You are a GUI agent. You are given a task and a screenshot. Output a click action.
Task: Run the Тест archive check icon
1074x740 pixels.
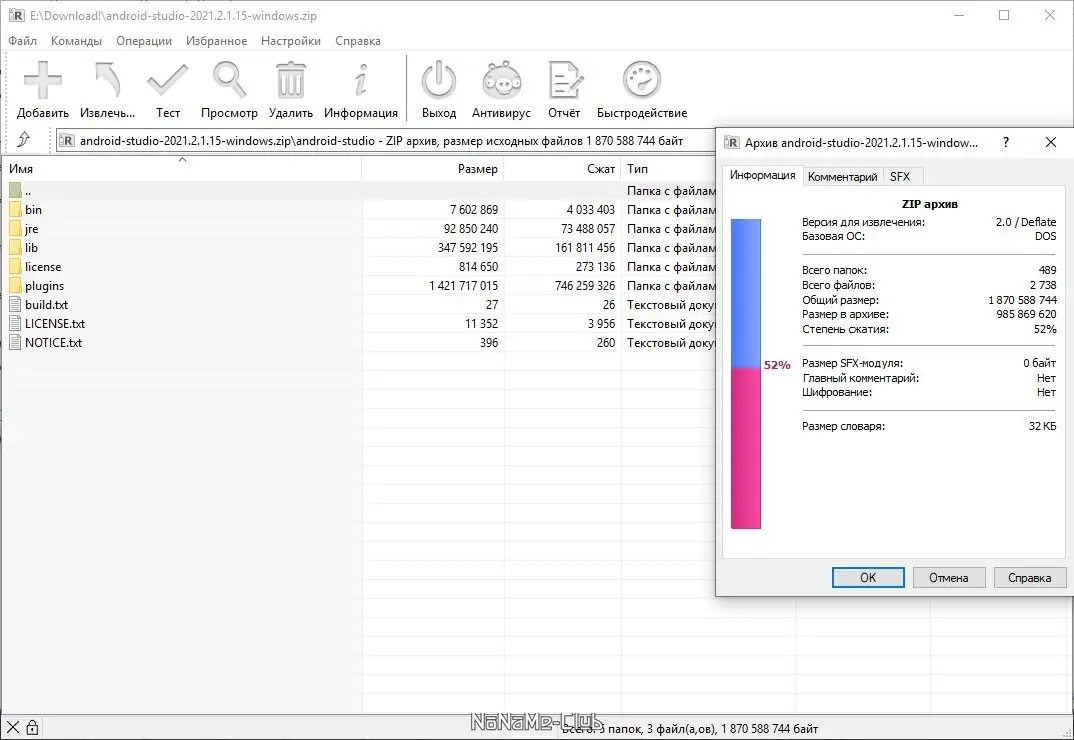pos(167,80)
